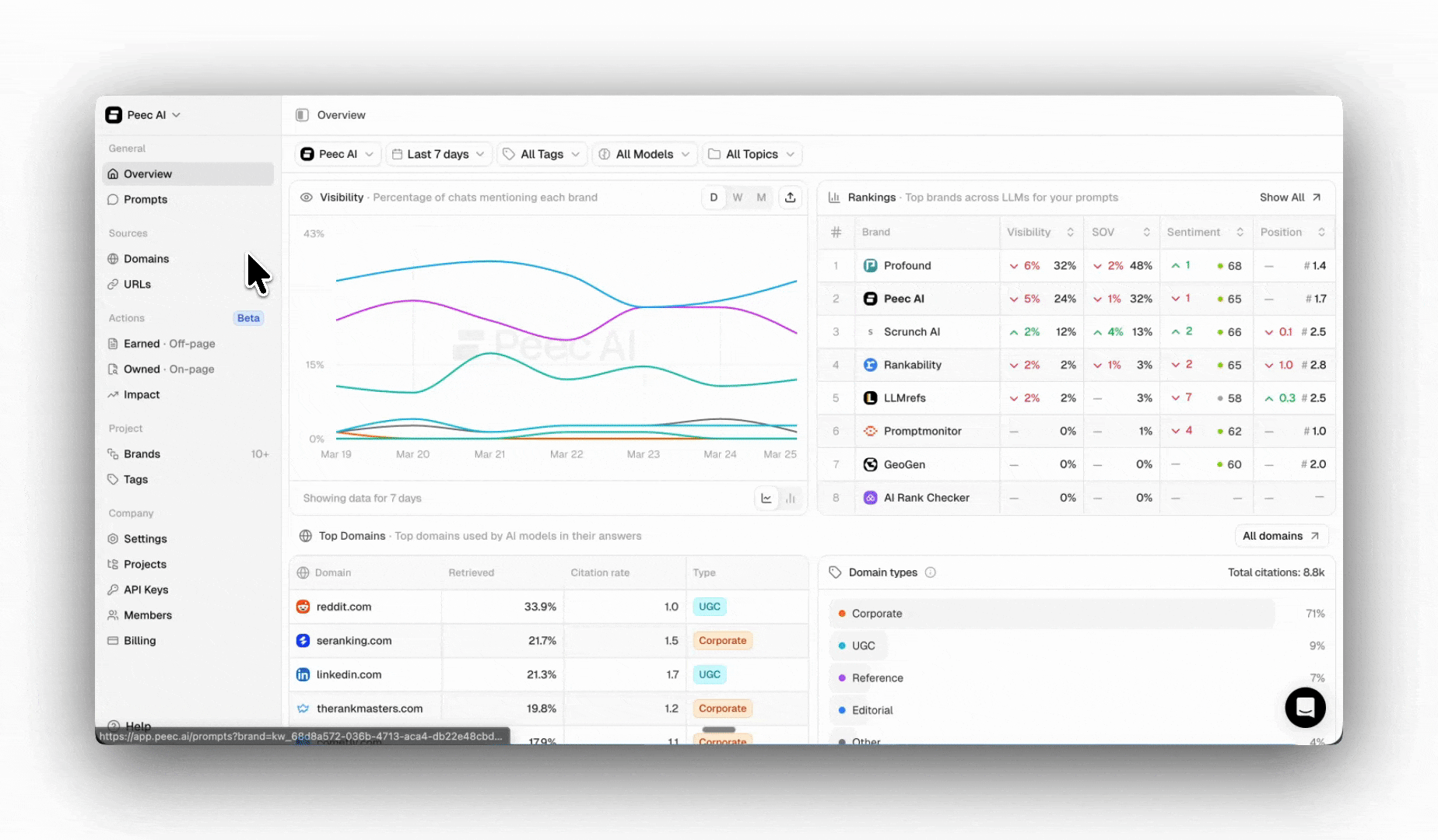This screenshot has width=1438, height=840.
Task: Open URLs under Sources
Action: coord(188,285)
